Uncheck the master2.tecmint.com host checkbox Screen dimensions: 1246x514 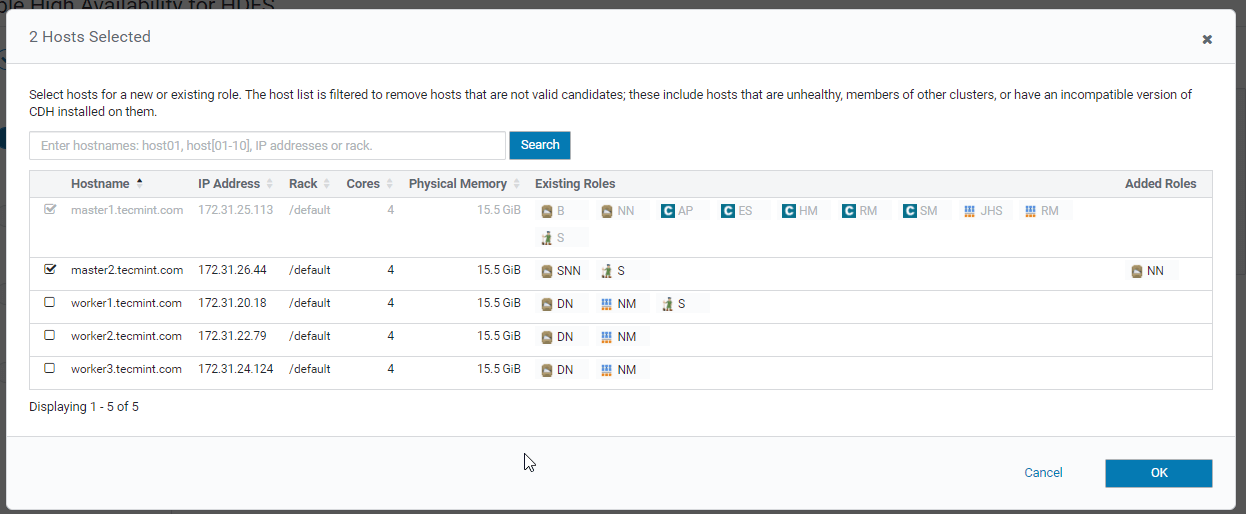(x=50, y=269)
